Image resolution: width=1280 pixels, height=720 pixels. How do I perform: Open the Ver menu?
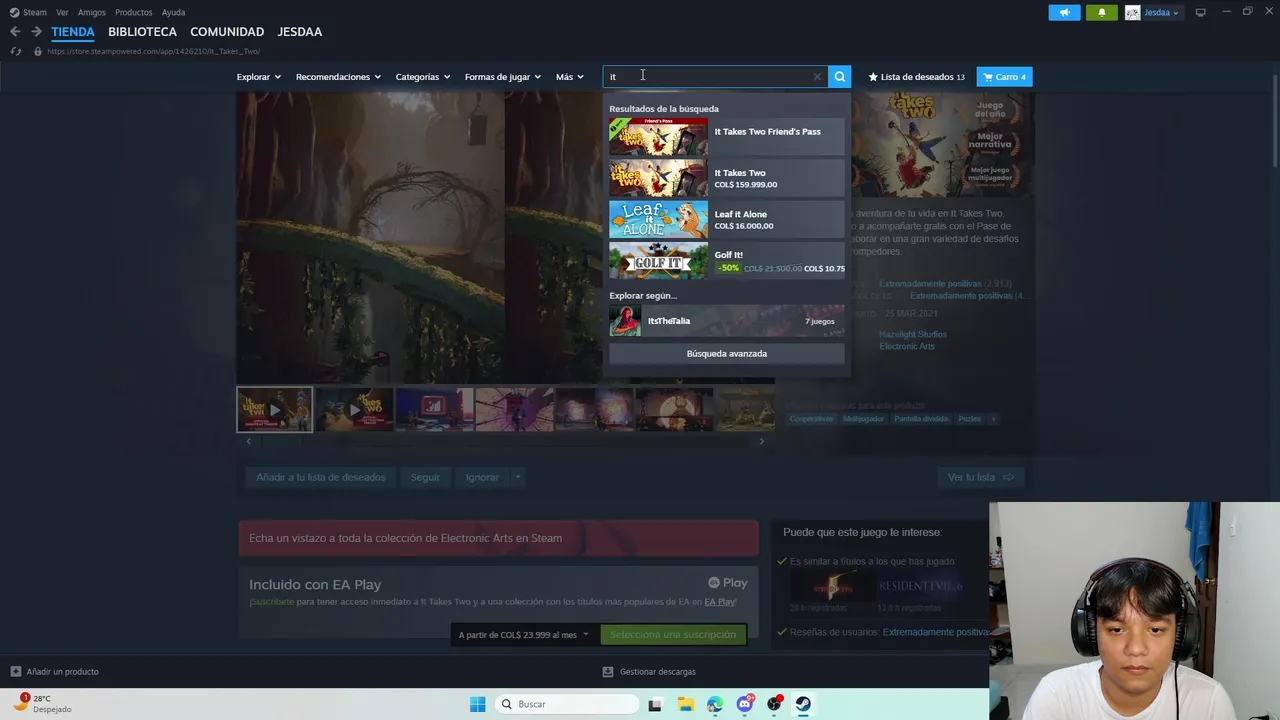tap(62, 12)
